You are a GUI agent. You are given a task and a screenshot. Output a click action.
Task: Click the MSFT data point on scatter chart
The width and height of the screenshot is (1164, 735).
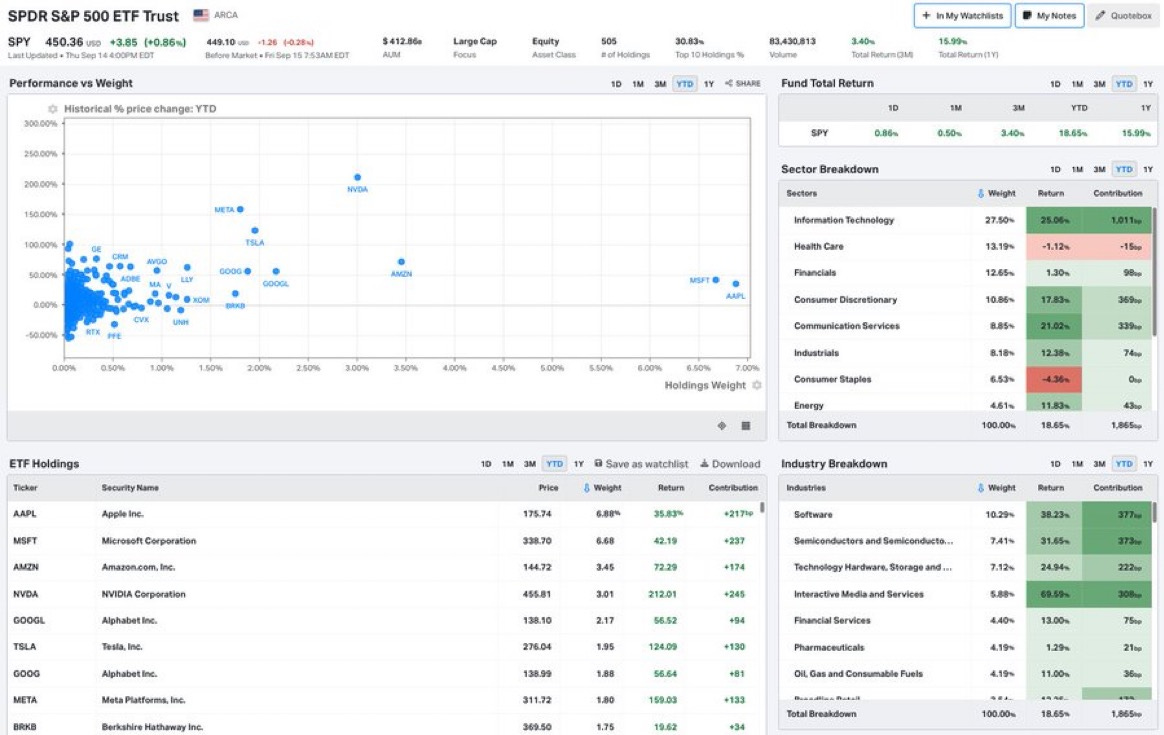click(716, 280)
